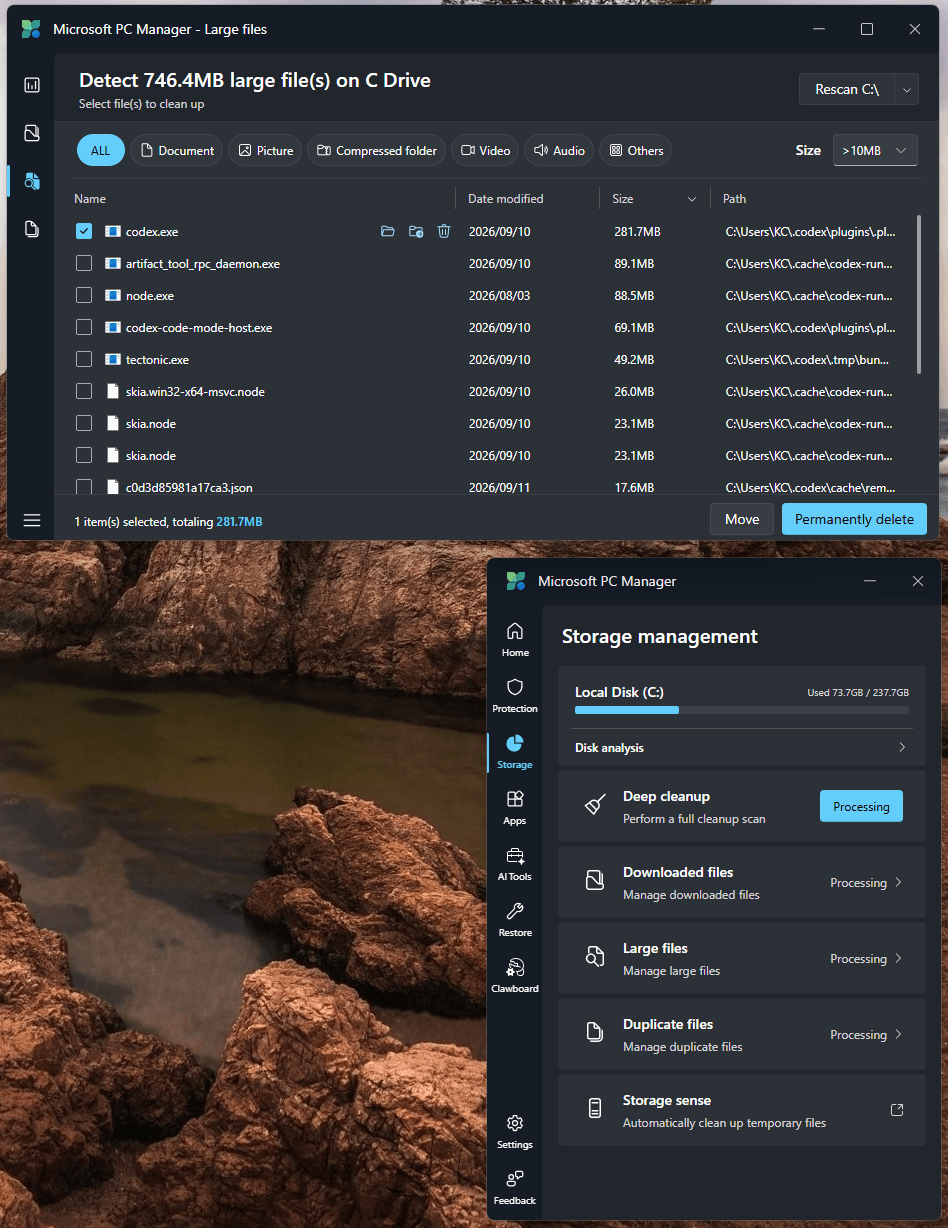Click the Rescan C:\ button
948x1228 pixels.
click(847, 89)
